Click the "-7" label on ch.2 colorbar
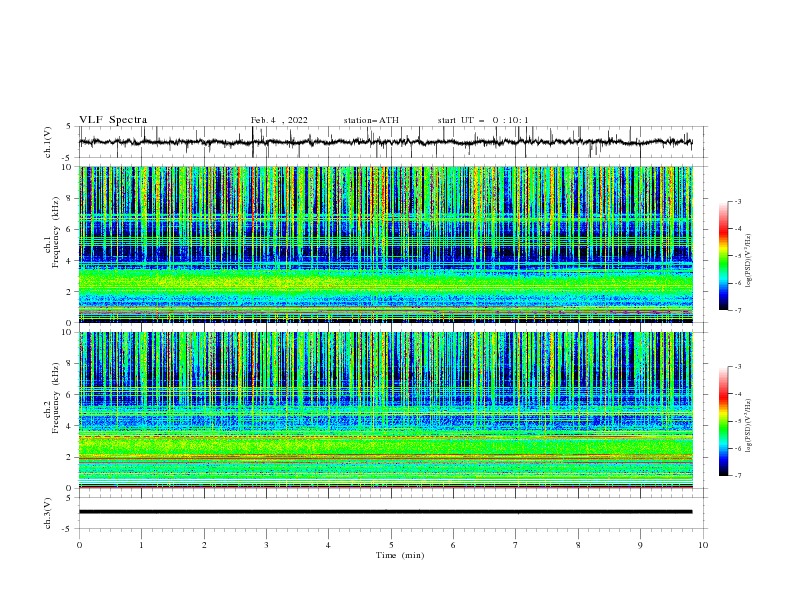Screen dimensions: 792x612 coord(738,476)
